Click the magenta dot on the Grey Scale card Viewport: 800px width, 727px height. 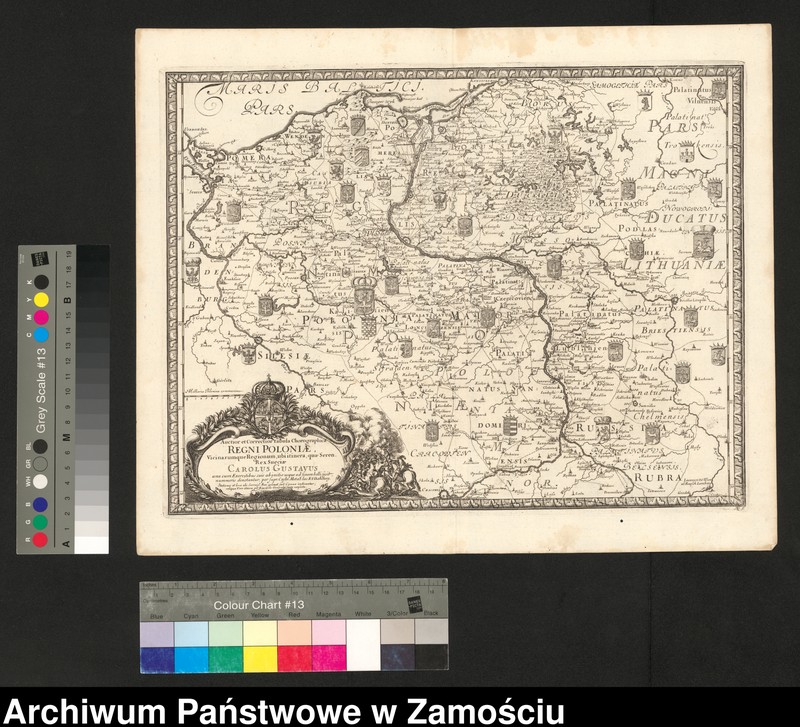(41, 317)
